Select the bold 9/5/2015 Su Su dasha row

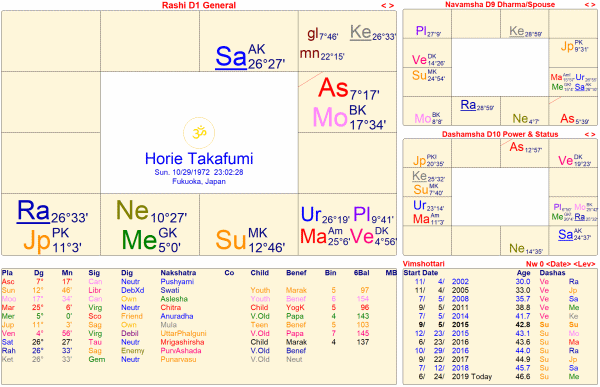[499, 325]
